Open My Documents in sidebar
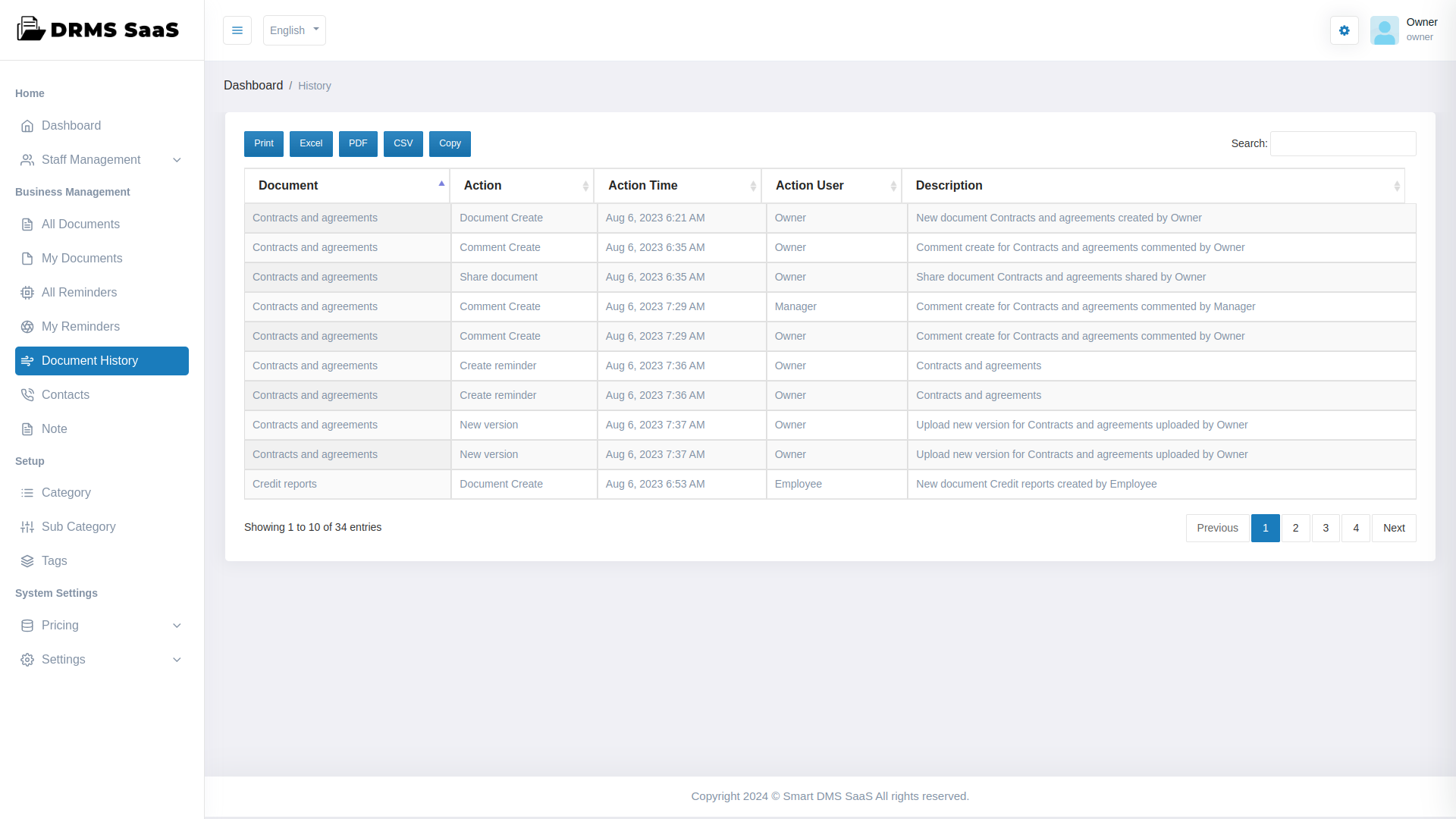 (82, 259)
